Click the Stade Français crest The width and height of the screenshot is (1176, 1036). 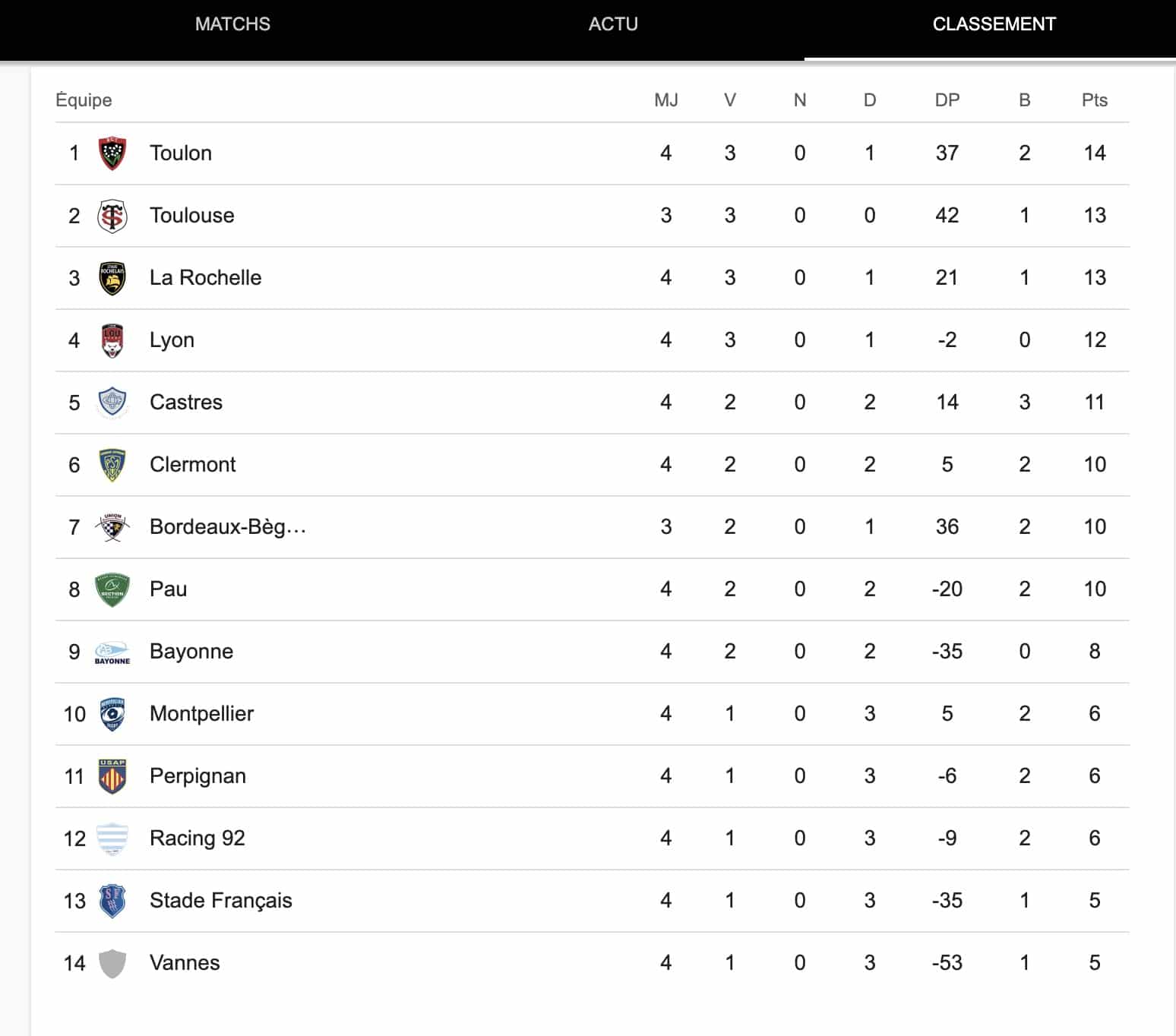click(112, 901)
